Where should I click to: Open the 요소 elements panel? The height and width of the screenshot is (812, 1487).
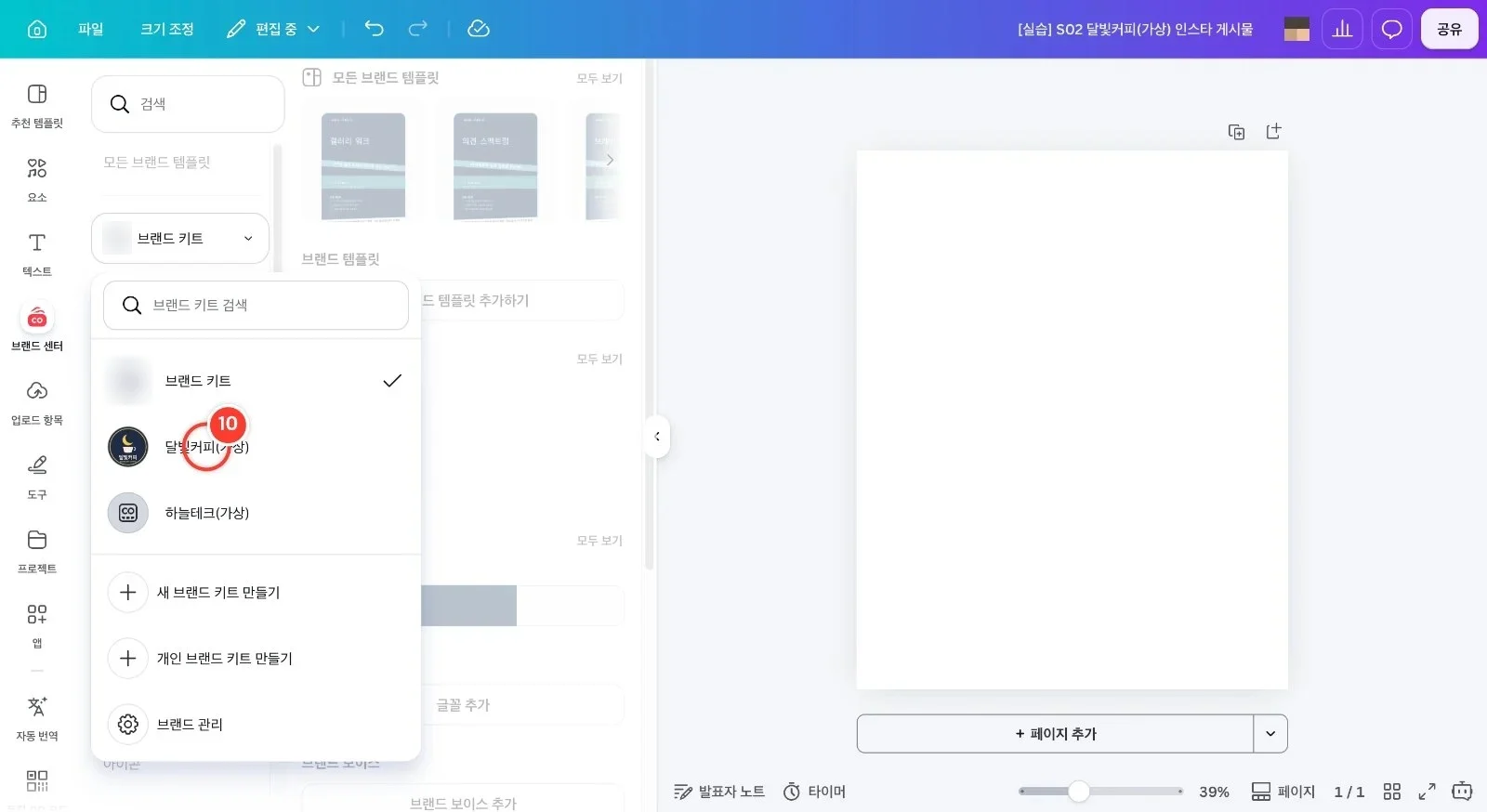pos(37,180)
